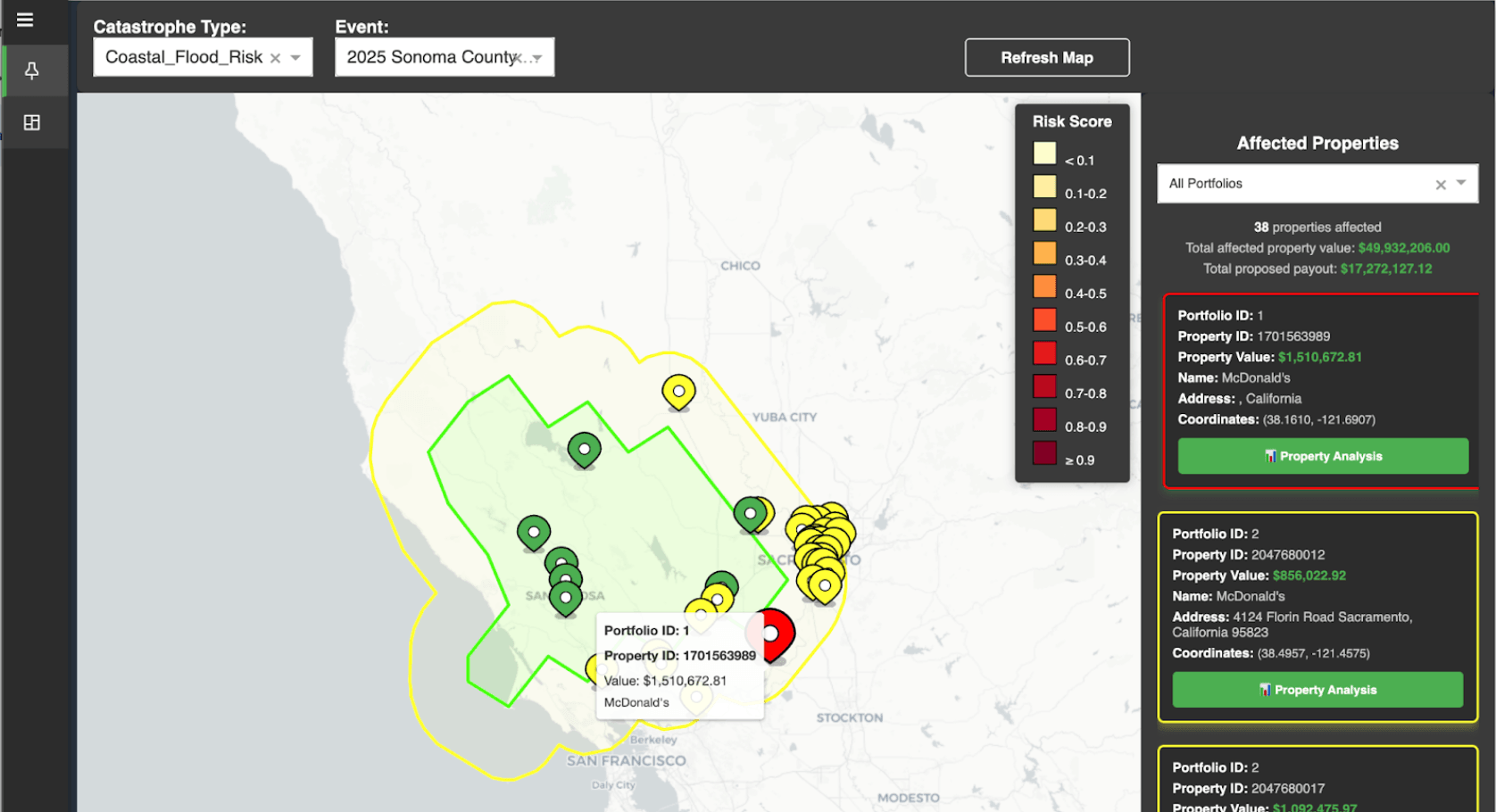
Task: Clear the Coastal_Flood_Risk selection
Action: tap(276, 58)
